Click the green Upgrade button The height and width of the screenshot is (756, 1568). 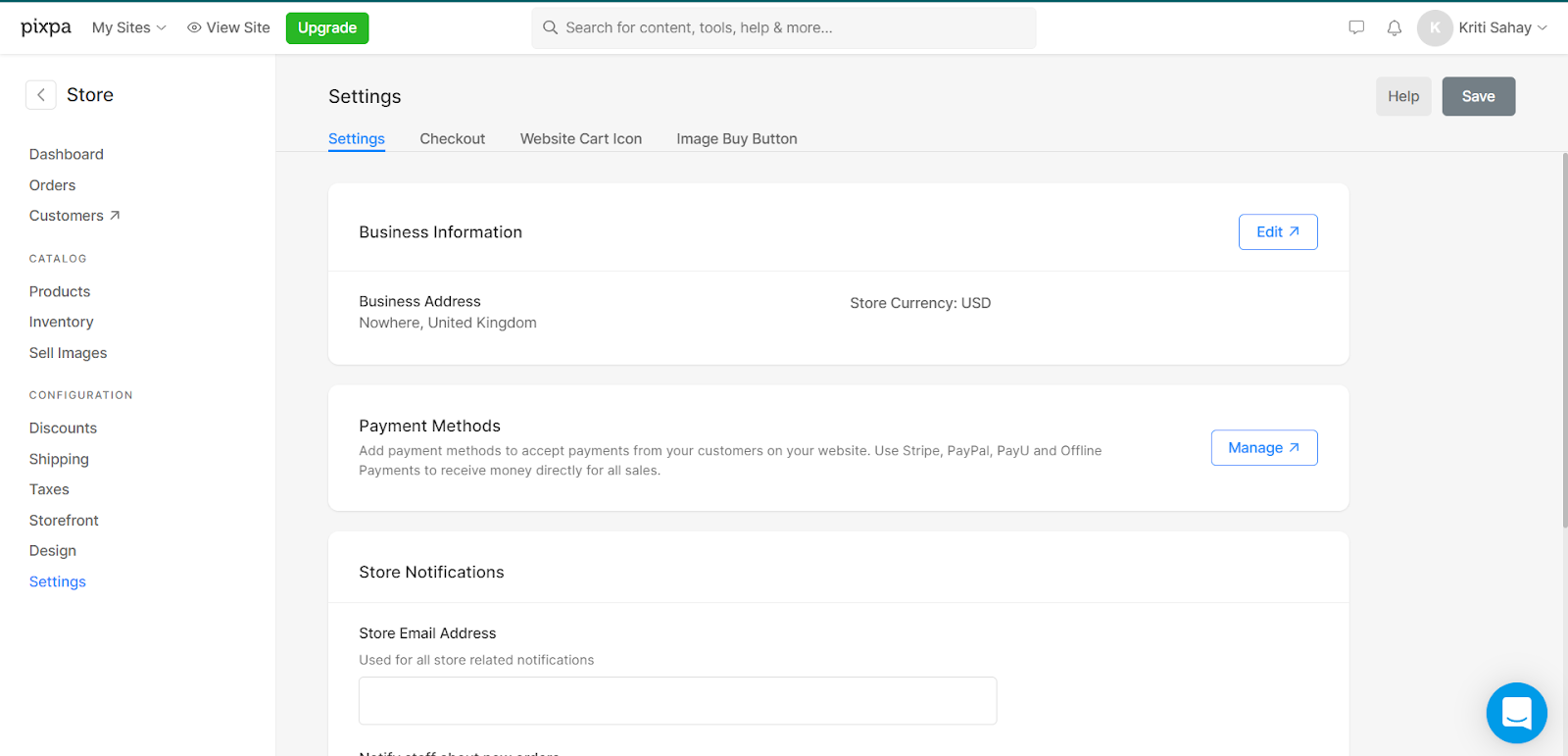click(327, 28)
